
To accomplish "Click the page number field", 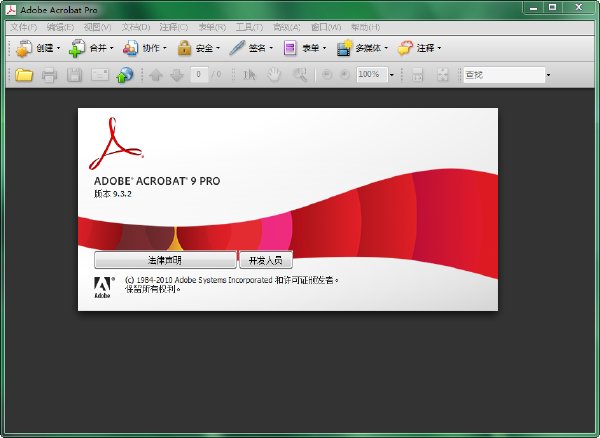I will point(199,75).
